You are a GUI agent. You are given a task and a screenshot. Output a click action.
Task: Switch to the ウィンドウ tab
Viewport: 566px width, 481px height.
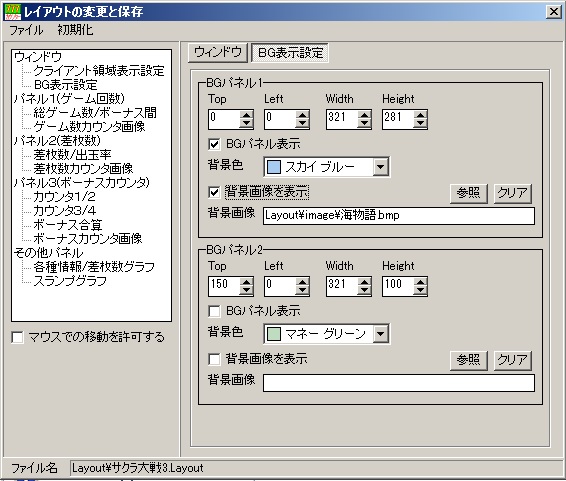(x=218, y=53)
